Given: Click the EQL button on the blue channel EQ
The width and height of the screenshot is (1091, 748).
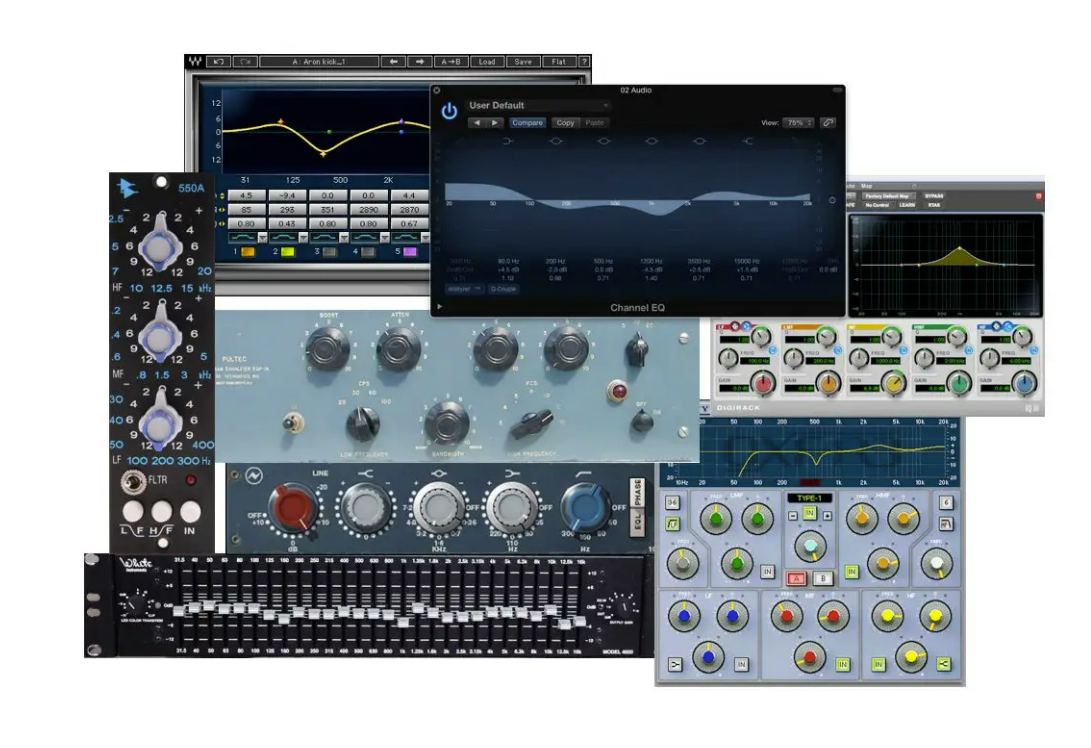Looking at the screenshot, I should pos(637,523).
